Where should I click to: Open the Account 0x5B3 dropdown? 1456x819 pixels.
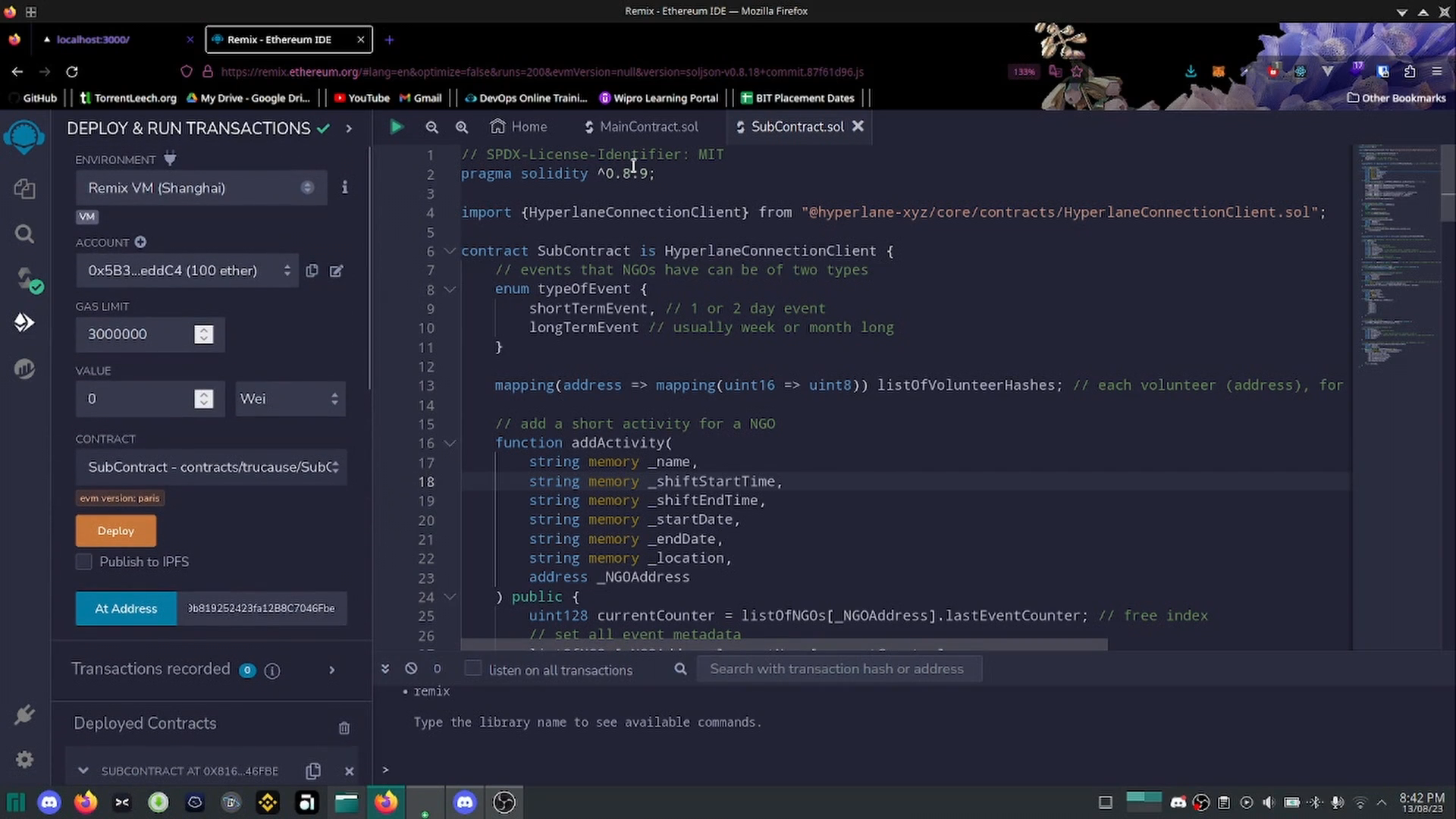point(187,271)
